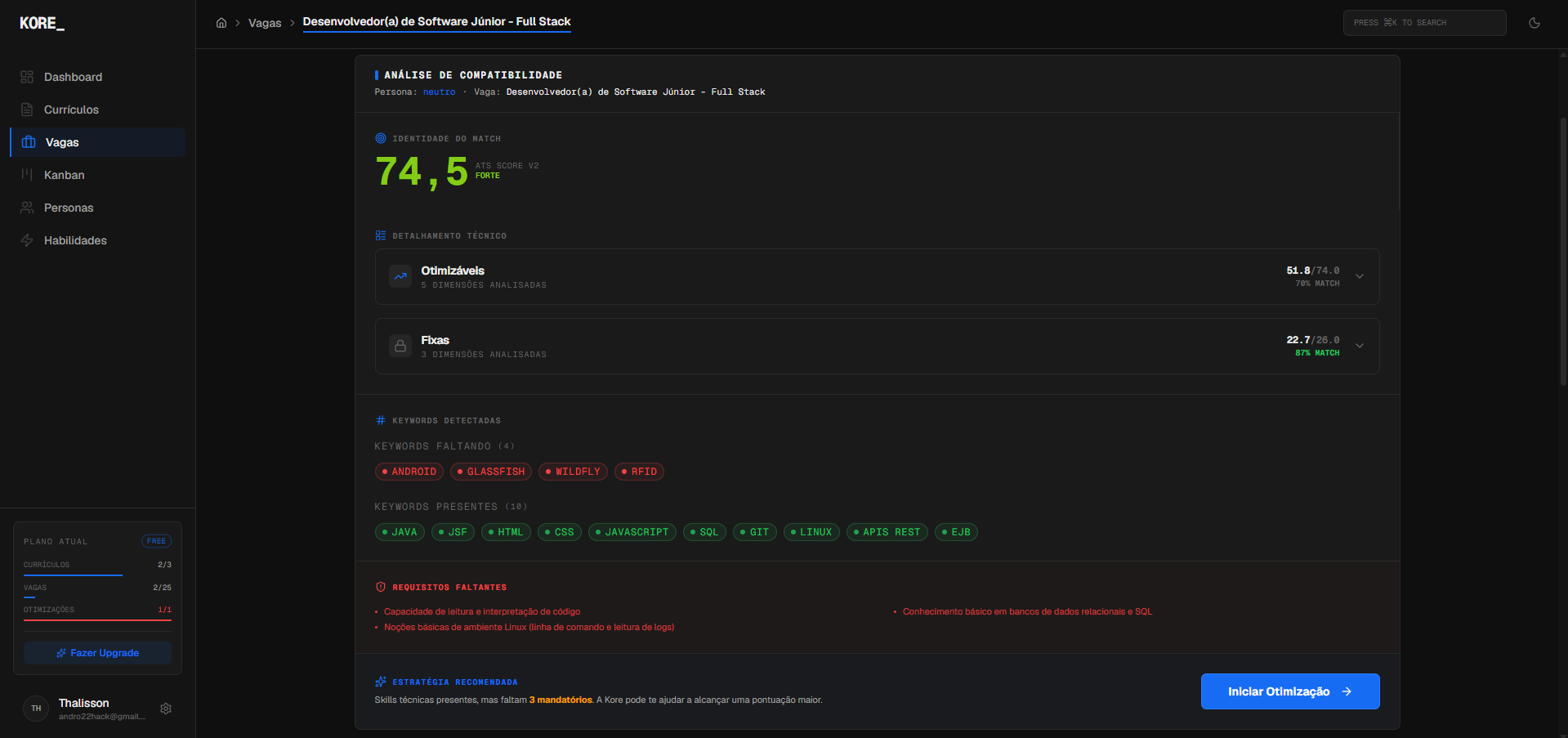Click the 22.7/26.0 Fixas score
The width and height of the screenshot is (1568, 738).
pos(1313,340)
